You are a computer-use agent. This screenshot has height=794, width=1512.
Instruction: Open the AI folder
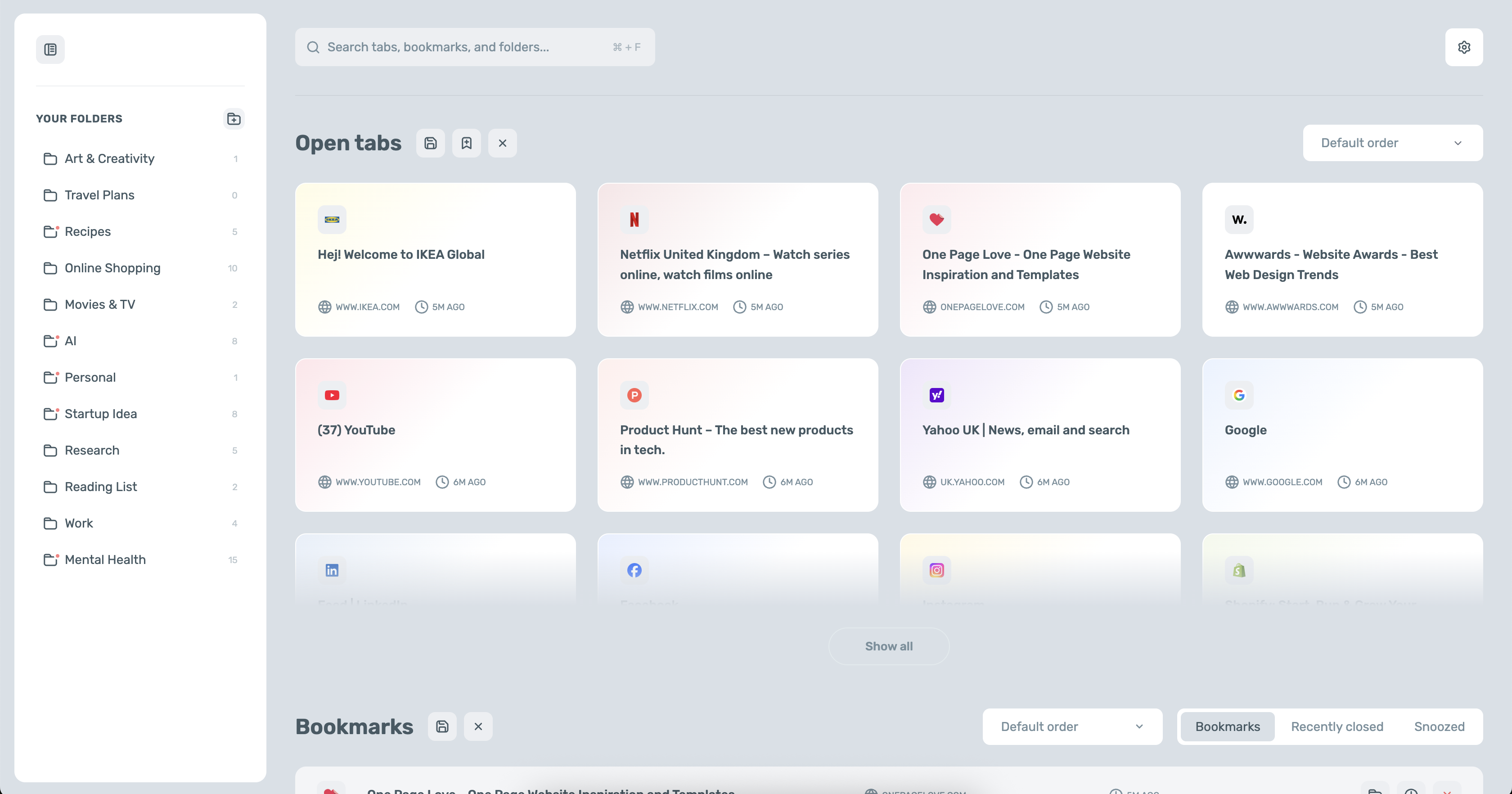140,341
